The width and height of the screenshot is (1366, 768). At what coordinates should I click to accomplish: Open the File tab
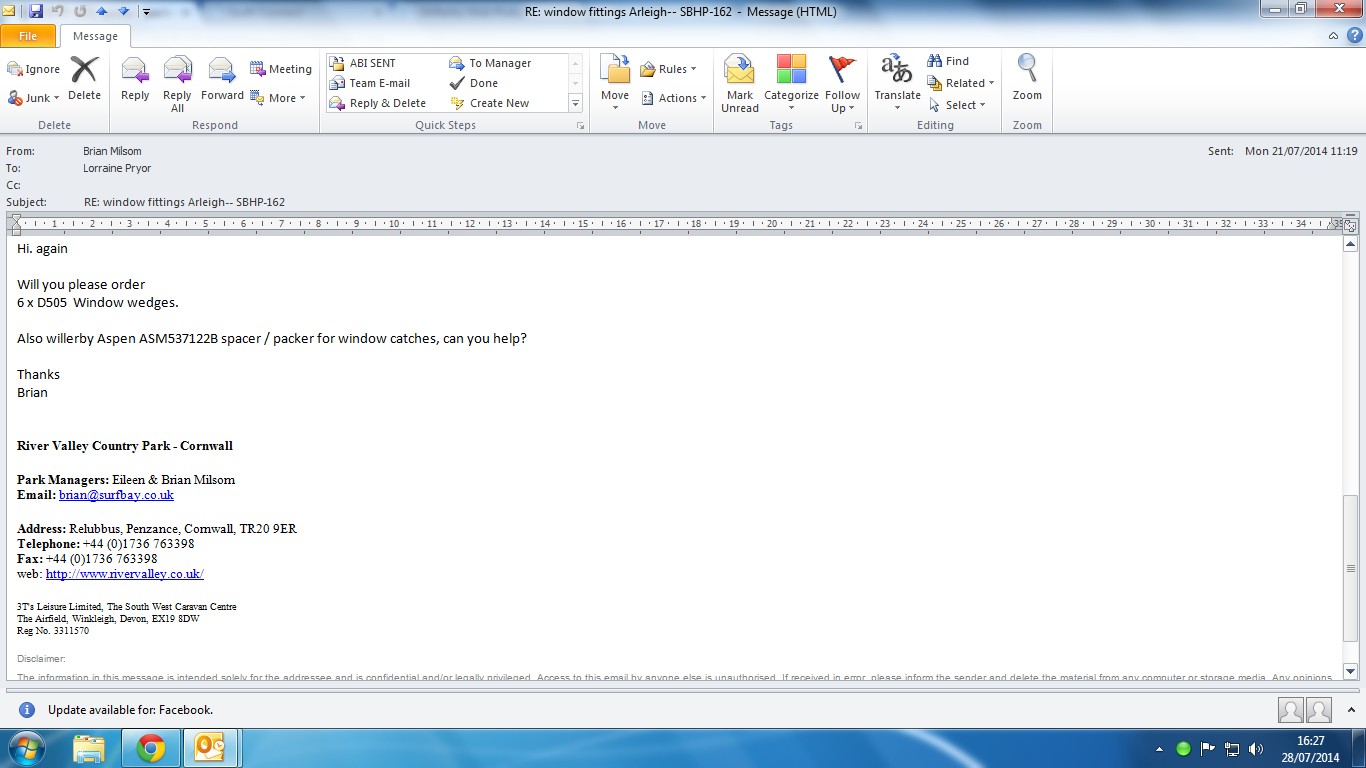point(28,36)
